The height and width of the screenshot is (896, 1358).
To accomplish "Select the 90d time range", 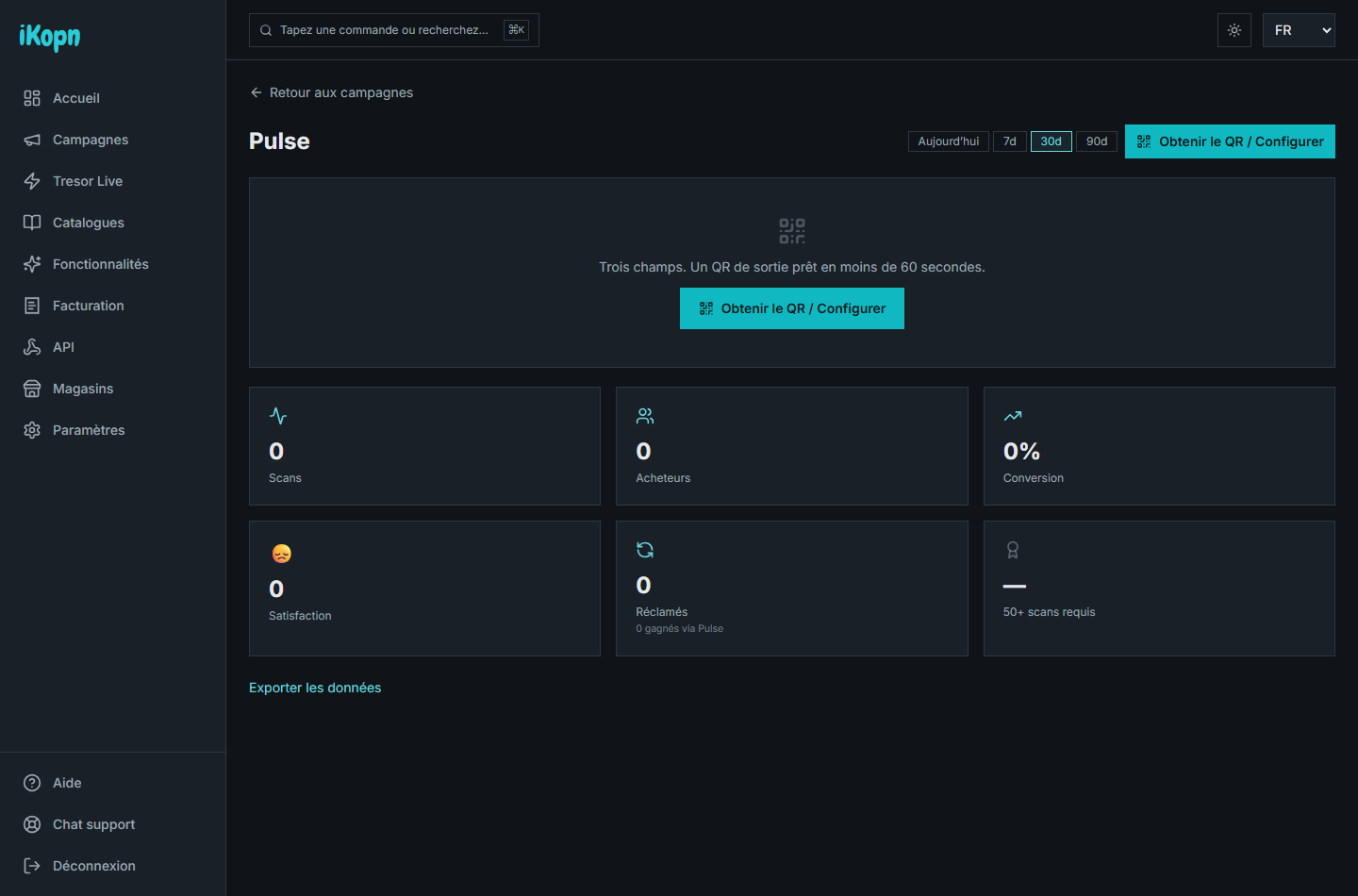I will tap(1097, 141).
